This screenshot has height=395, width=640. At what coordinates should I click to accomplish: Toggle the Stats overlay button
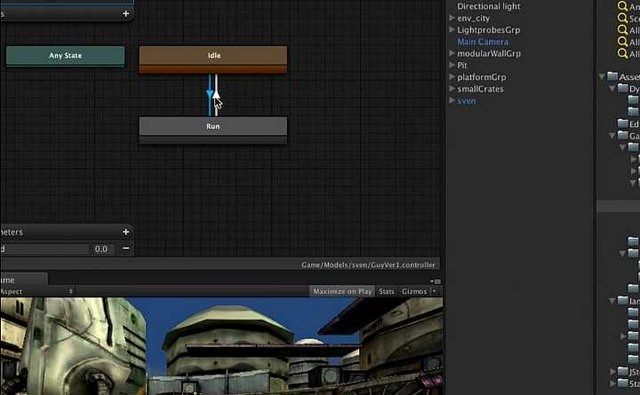point(386,291)
